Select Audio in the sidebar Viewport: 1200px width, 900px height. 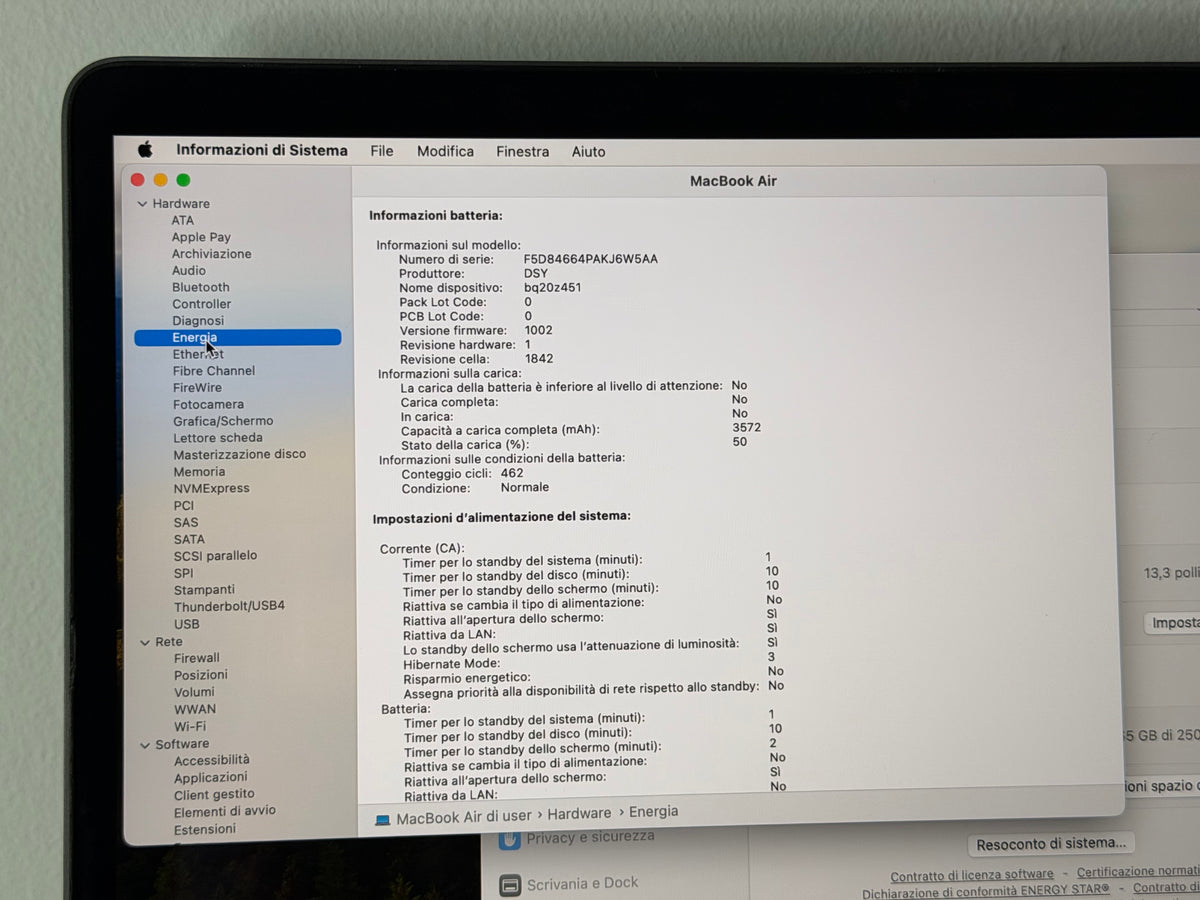pos(189,270)
